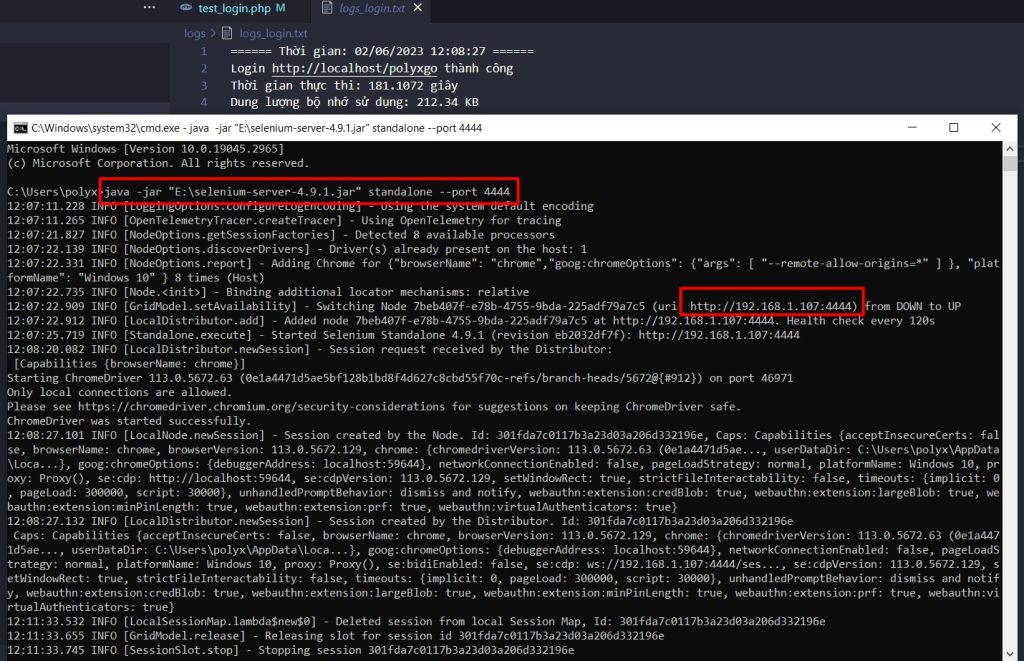
Task: Click the 'Detected 8 available processors' log line
Action: click(281, 234)
